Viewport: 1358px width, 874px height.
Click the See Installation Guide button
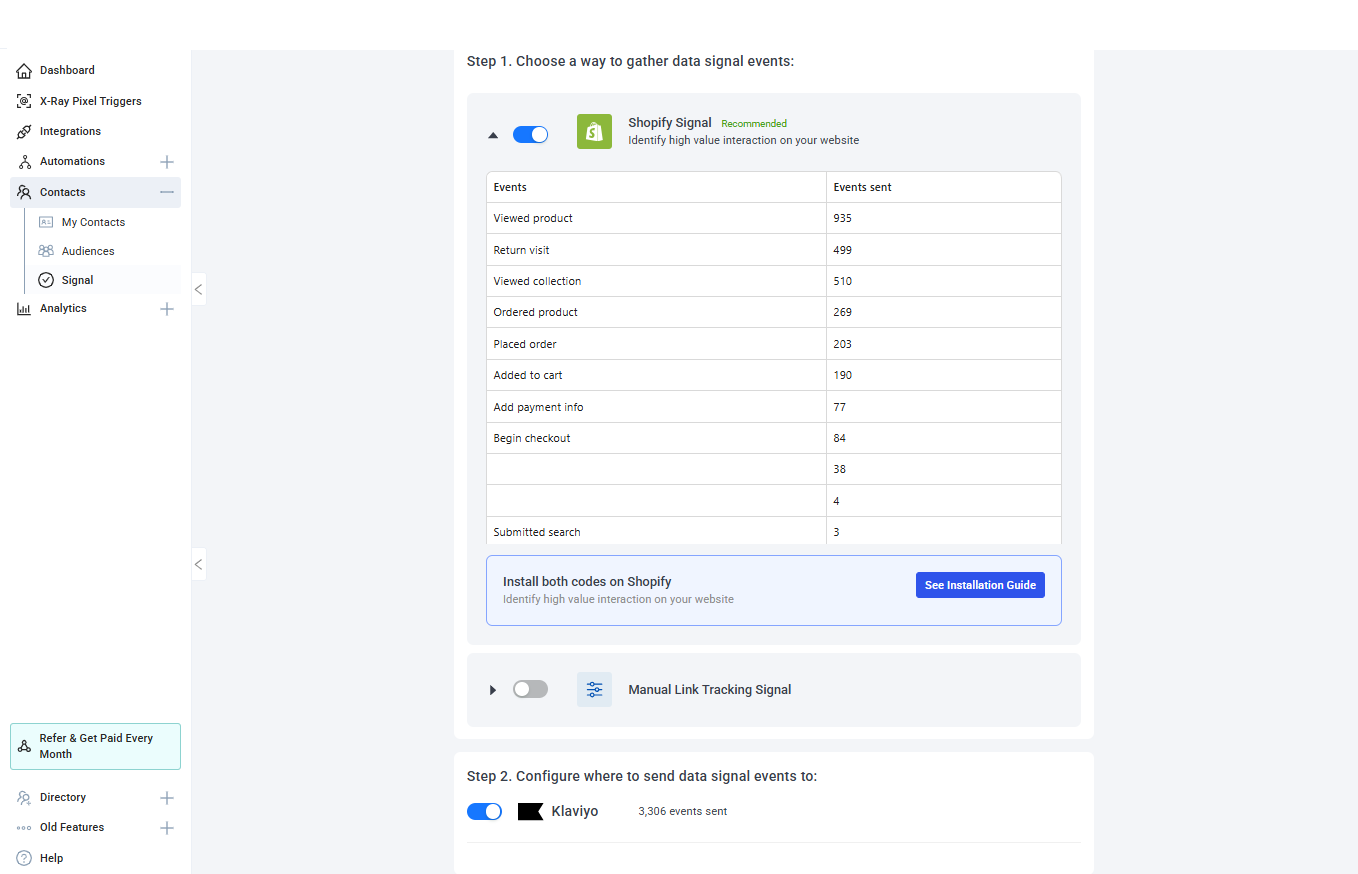[980, 585]
